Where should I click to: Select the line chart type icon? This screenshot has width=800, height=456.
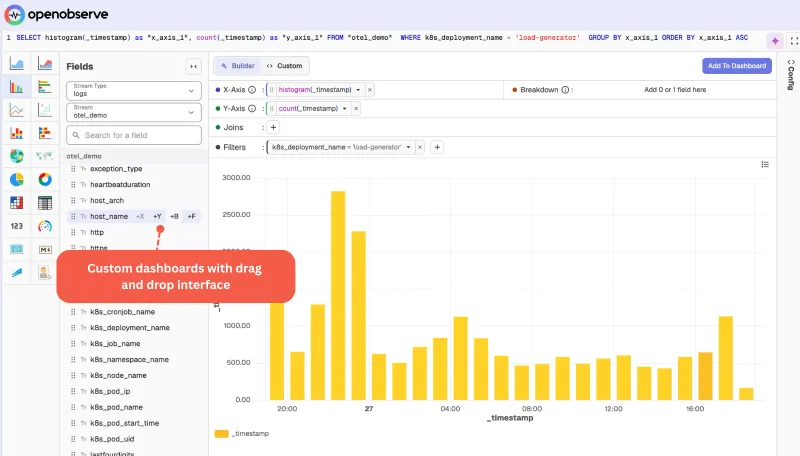pos(17,110)
